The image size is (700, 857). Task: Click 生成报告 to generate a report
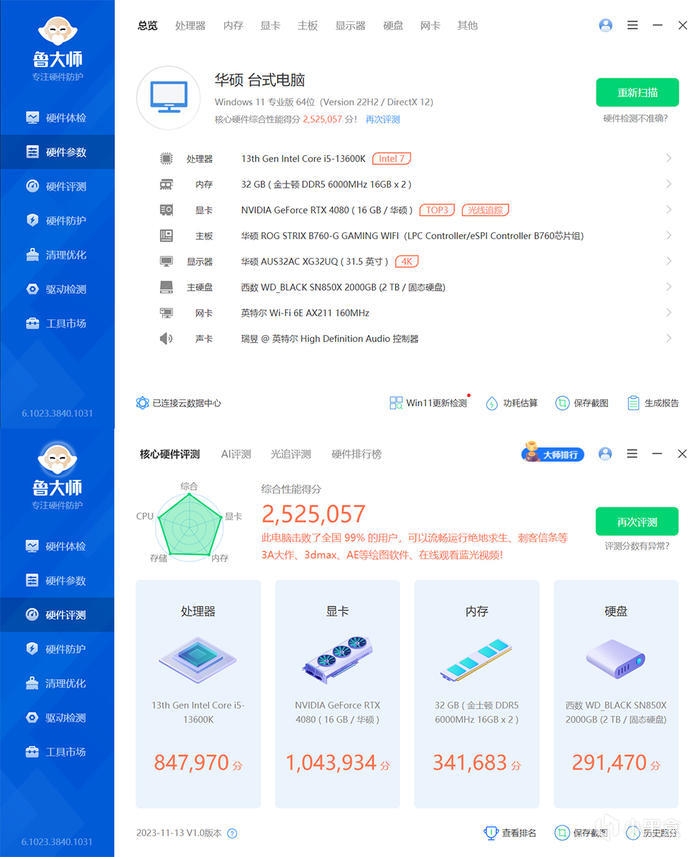coord(652,403)
